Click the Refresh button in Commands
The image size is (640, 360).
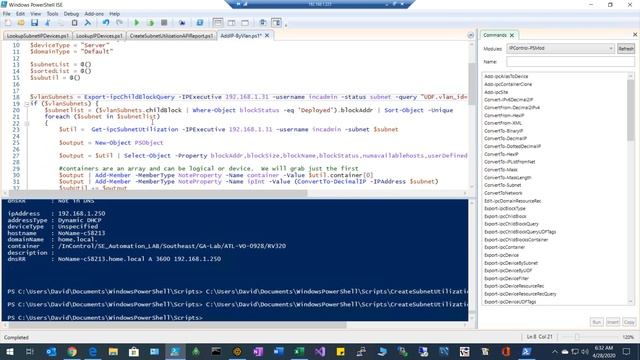point(626,49)
